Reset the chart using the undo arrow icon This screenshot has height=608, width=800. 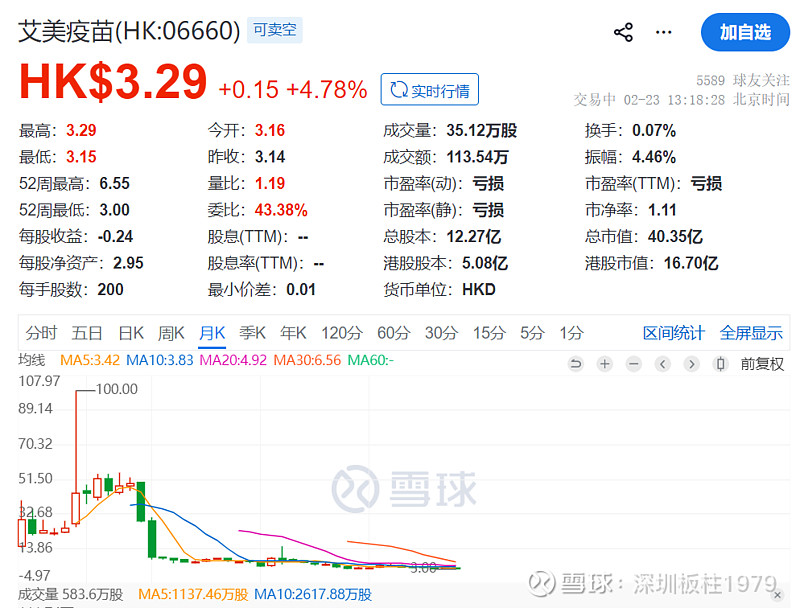577,364
